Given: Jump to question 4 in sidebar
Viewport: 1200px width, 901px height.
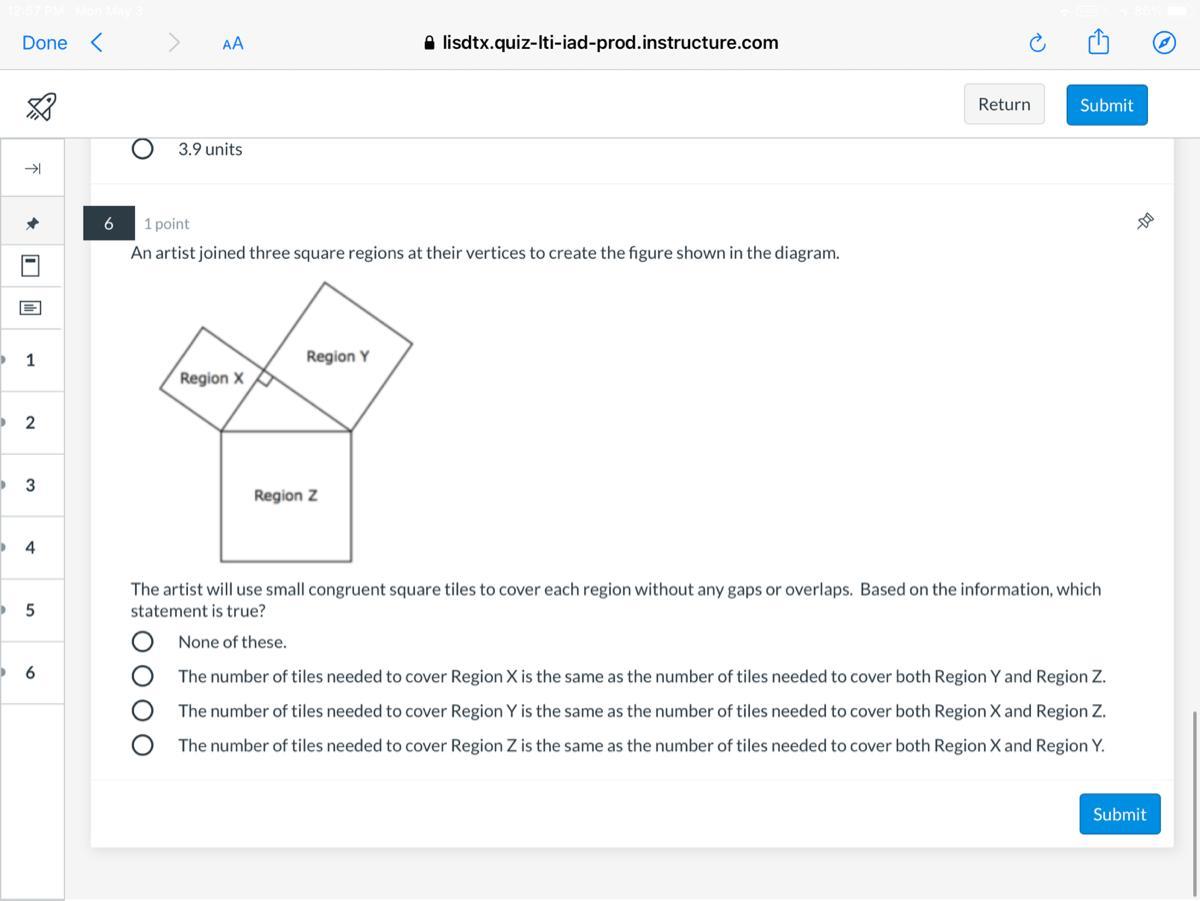Looking at the screenshot, I should (30, 548).
